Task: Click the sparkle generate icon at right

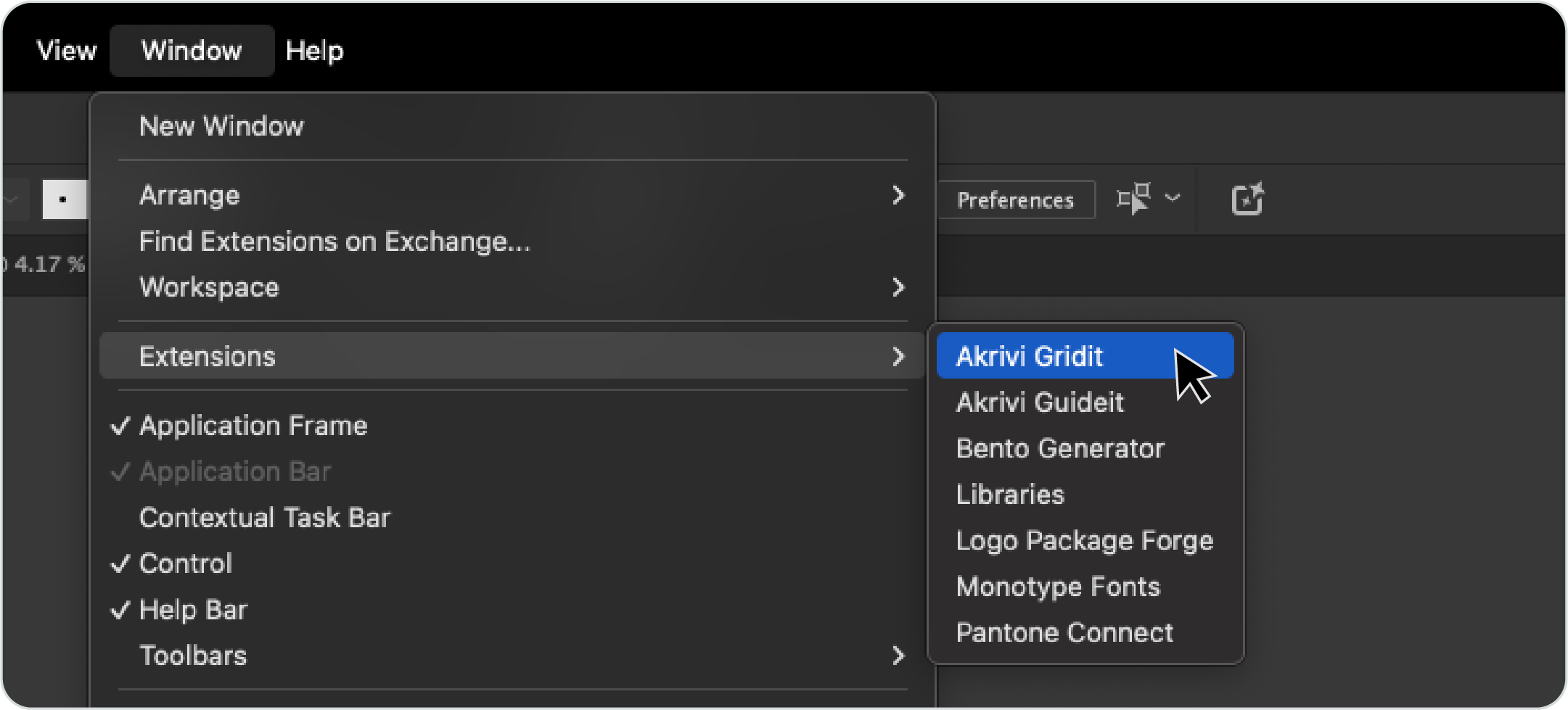Action: click(x=1247, y=199)
